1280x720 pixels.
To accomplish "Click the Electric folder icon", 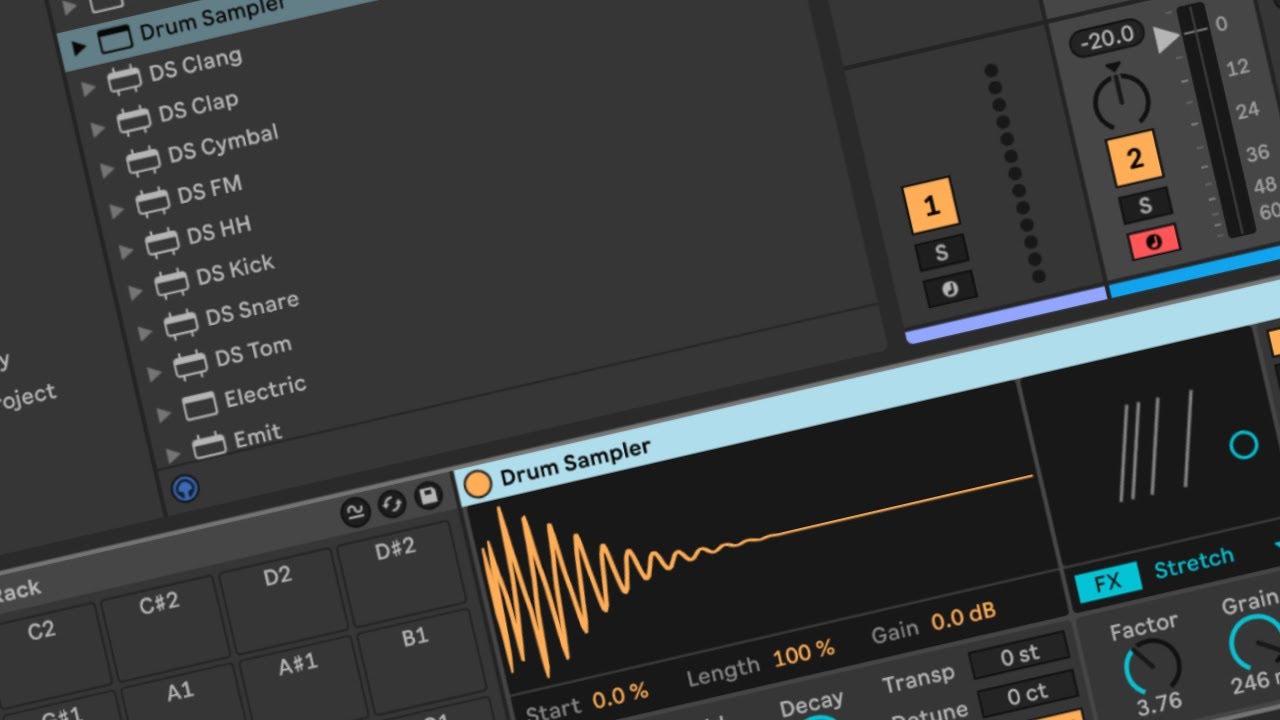I will [200, 405].
